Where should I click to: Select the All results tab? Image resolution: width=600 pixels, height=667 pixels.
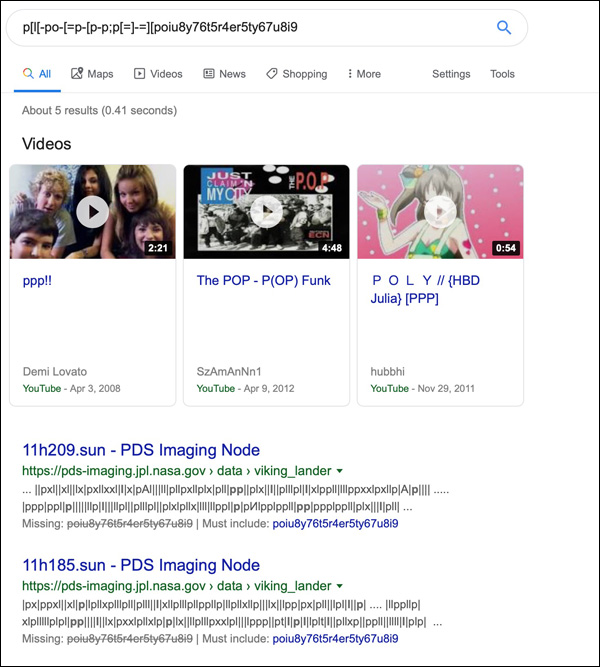pyautogui.click(x=36, y=74)
